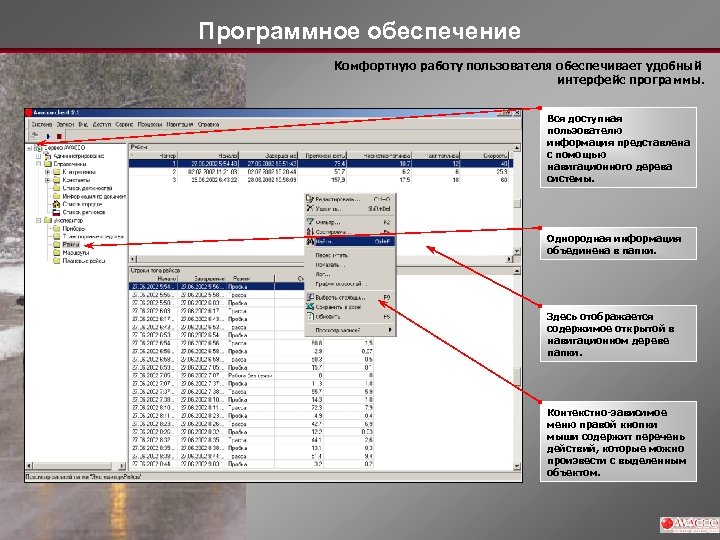Select the row with value 157,9
The image size is (720, 540).
pos(320,180)
